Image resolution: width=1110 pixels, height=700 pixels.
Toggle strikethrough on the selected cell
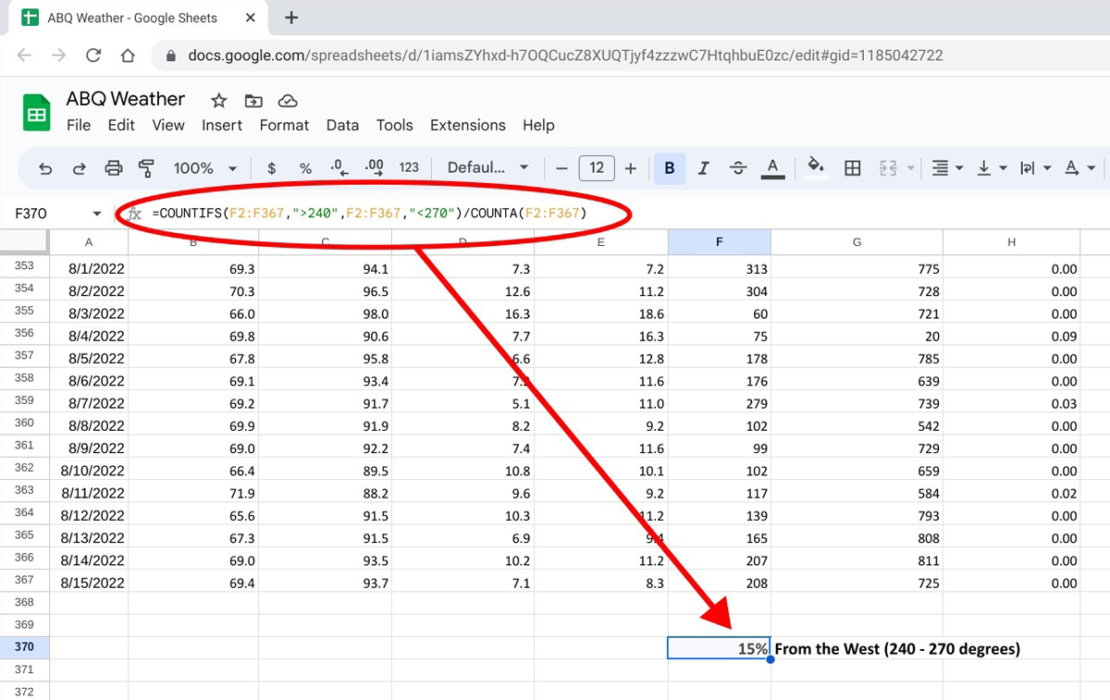(737, 167)
